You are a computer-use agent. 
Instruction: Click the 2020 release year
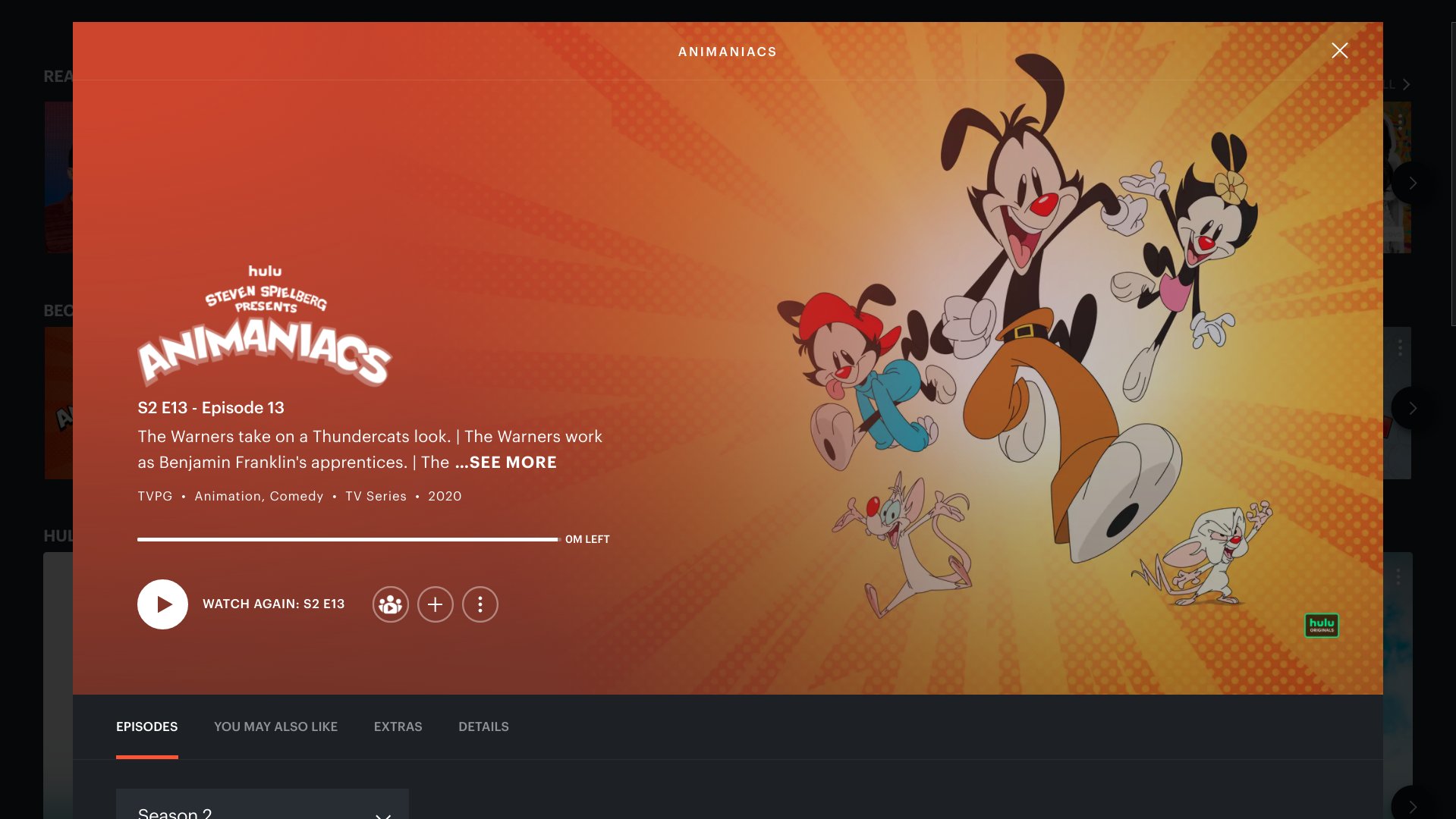(x=445, y=496)
